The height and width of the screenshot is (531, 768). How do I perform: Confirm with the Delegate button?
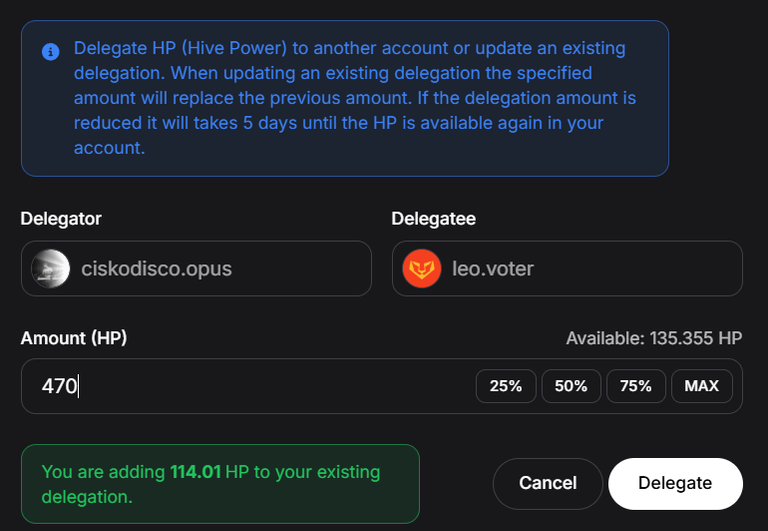click(675, 483)
